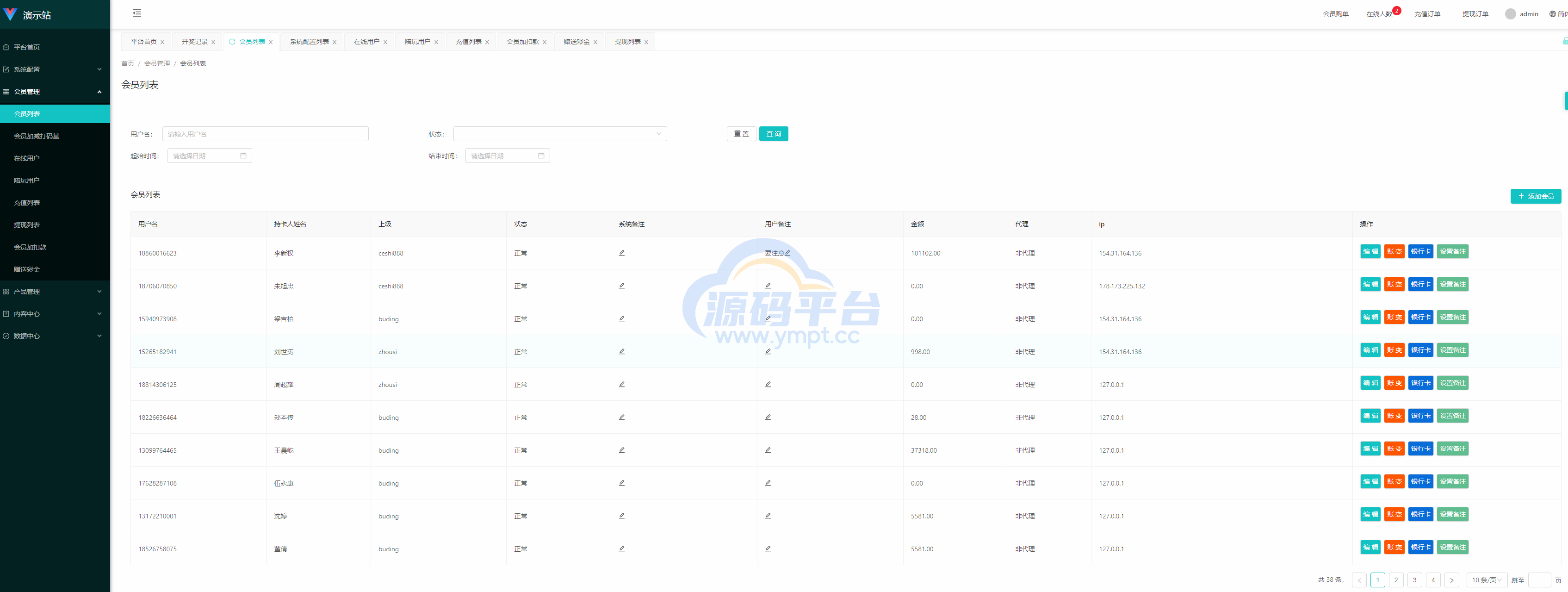
Task: Click the 查询 search button
Action: (x=774, y=134)
